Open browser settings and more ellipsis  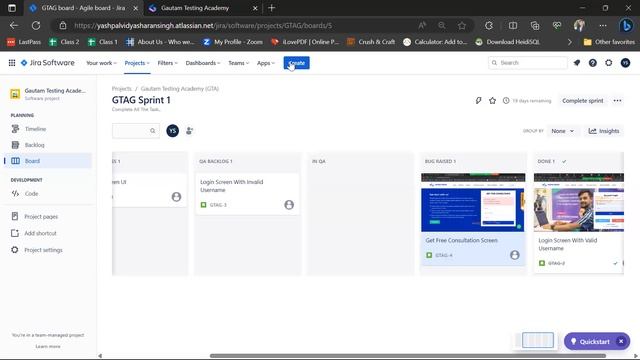coord(603,25)
